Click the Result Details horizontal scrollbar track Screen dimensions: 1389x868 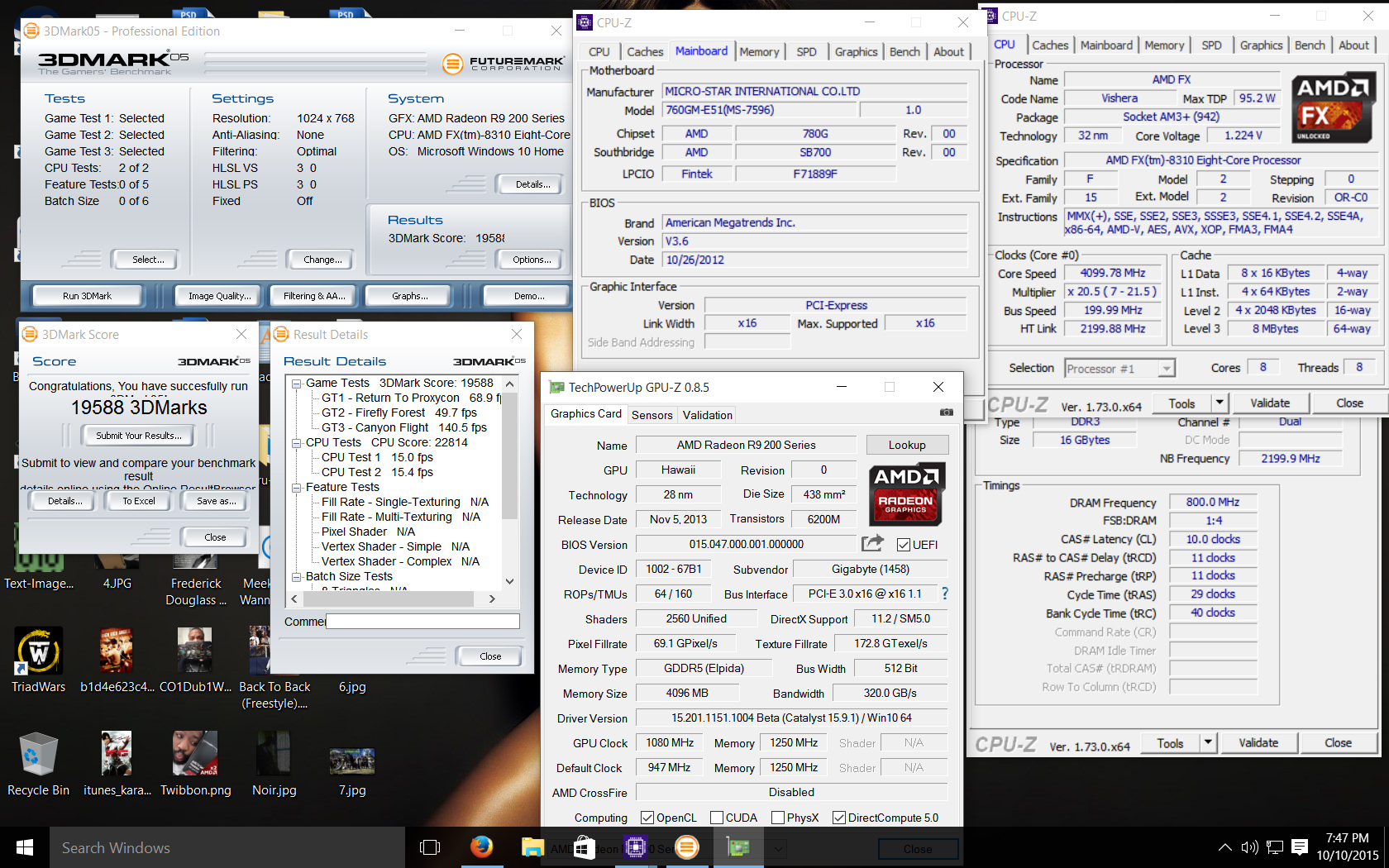pos(394,599)
